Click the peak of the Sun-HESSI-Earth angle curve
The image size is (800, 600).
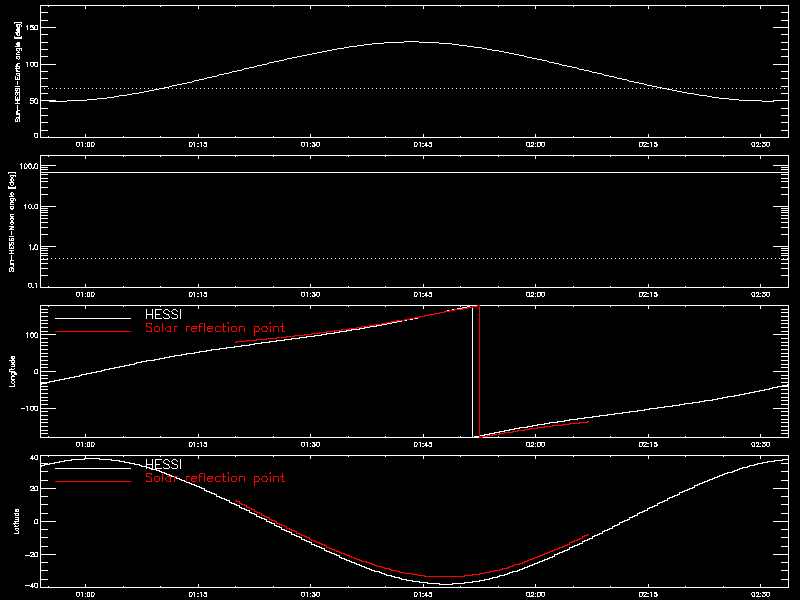pyautogui.click(x=411, y=42)
